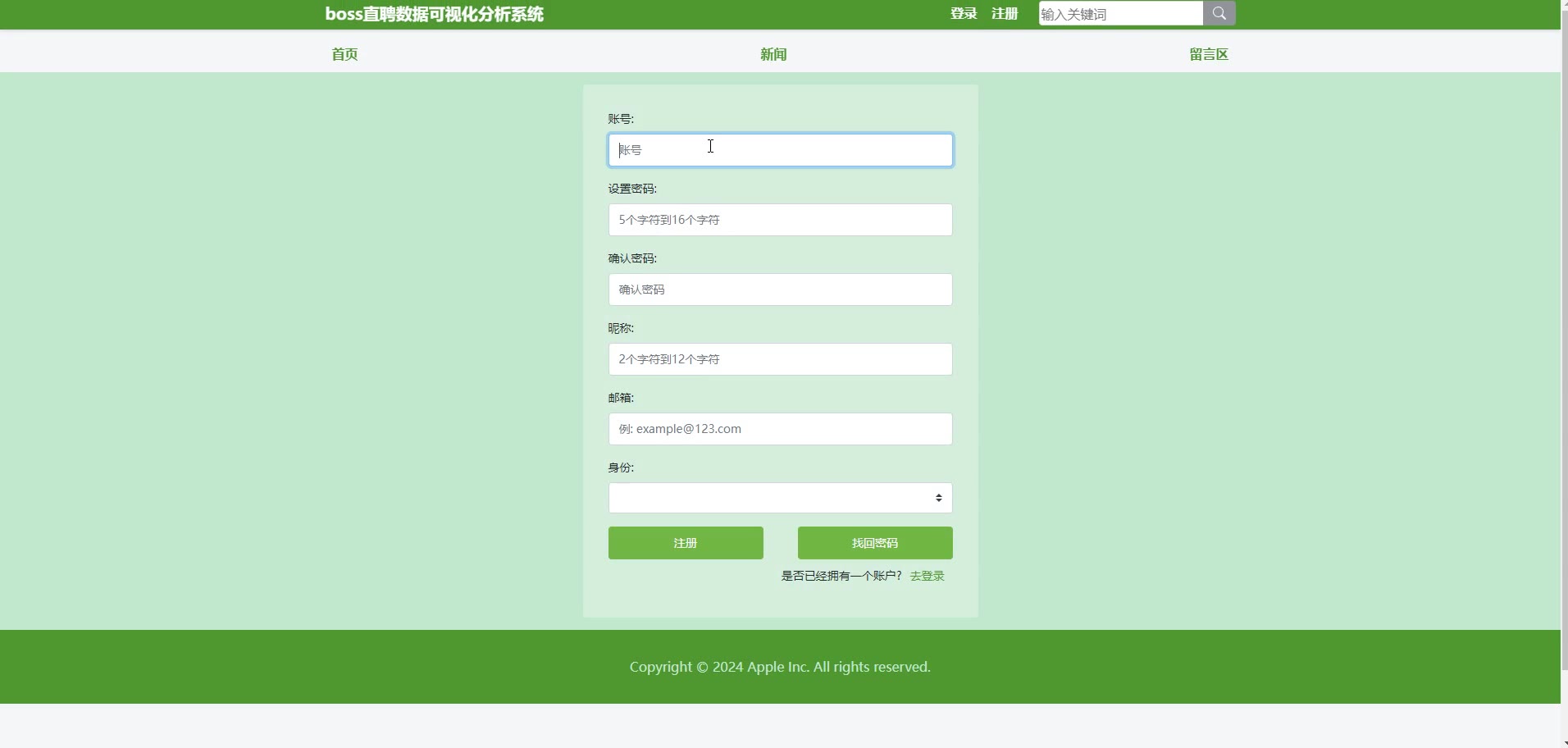This screenshot has width=1568, height=748.
Task: Click the 是否已经拥有一个账户? text
Action: tap(841, 576)
